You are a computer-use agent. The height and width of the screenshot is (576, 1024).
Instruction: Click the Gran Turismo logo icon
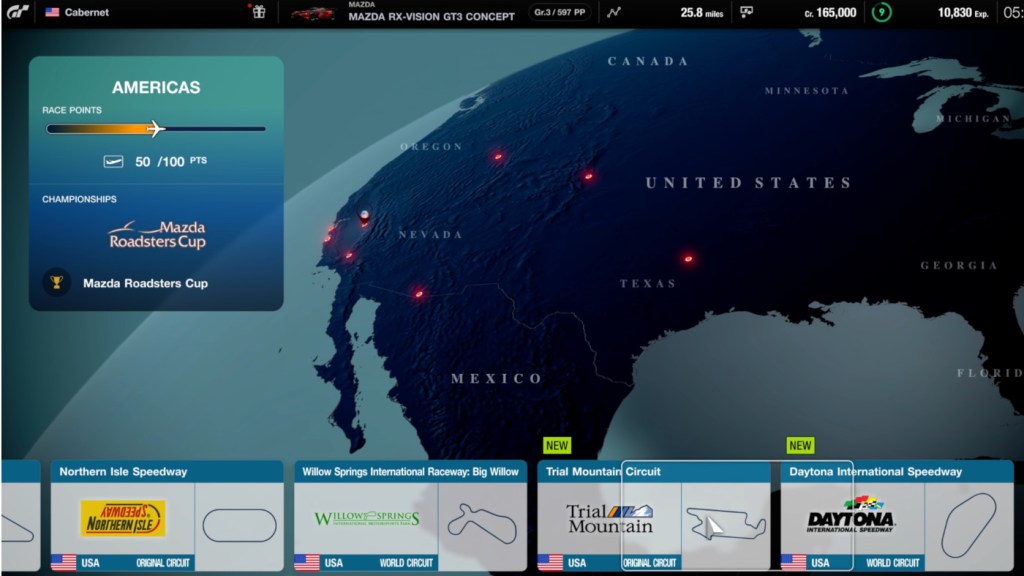(x=17, y=12)
